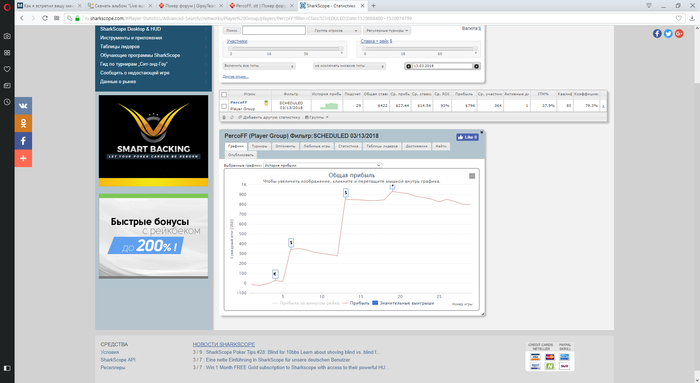This screenshot has height=383, width=700.
Task: Open more share options plus button
Action: 23,158
